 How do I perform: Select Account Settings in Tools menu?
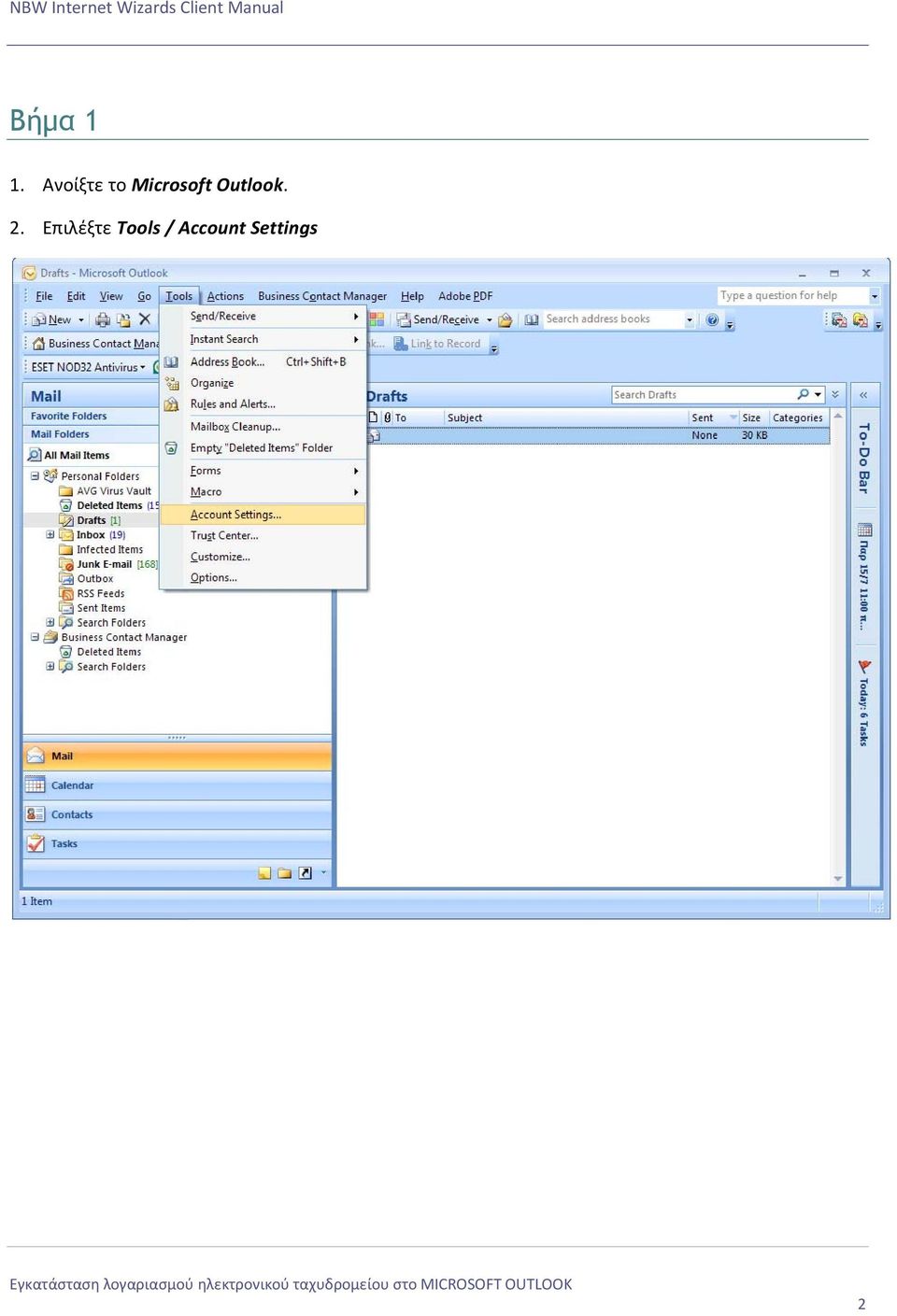coord(263,515)
